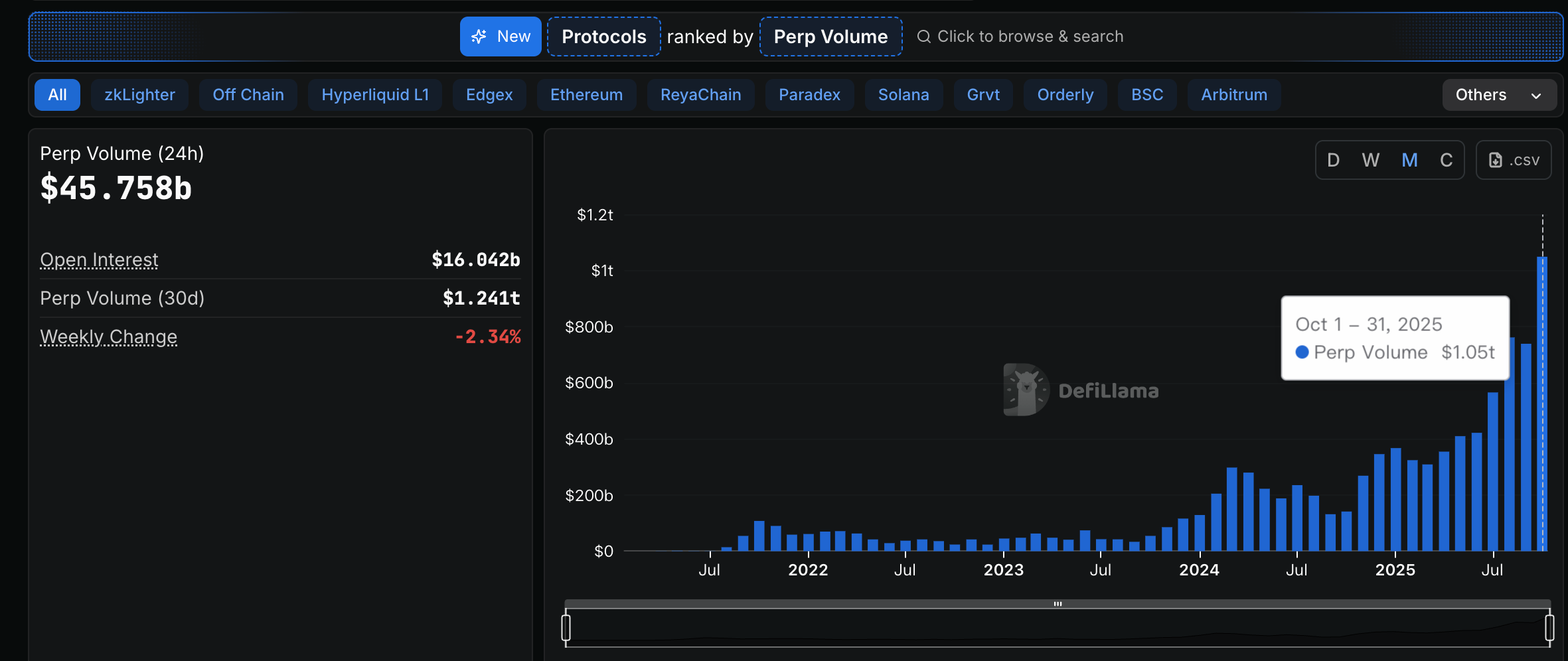Screen dimensions: 1568x661
Task: Select the All chains tab
Action: coord(57,95)
